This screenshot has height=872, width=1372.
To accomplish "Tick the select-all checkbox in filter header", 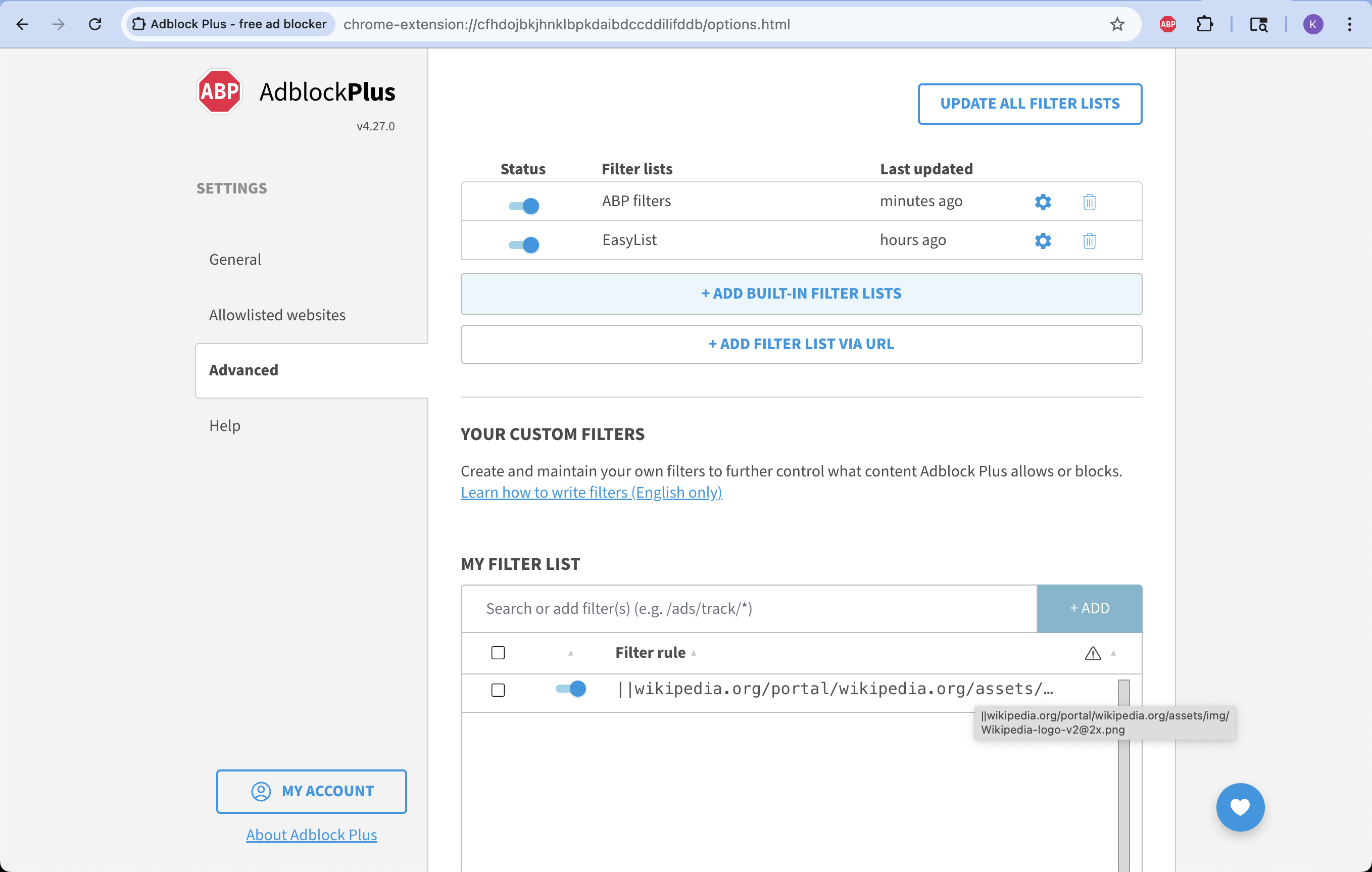I will tap(498, 653).
